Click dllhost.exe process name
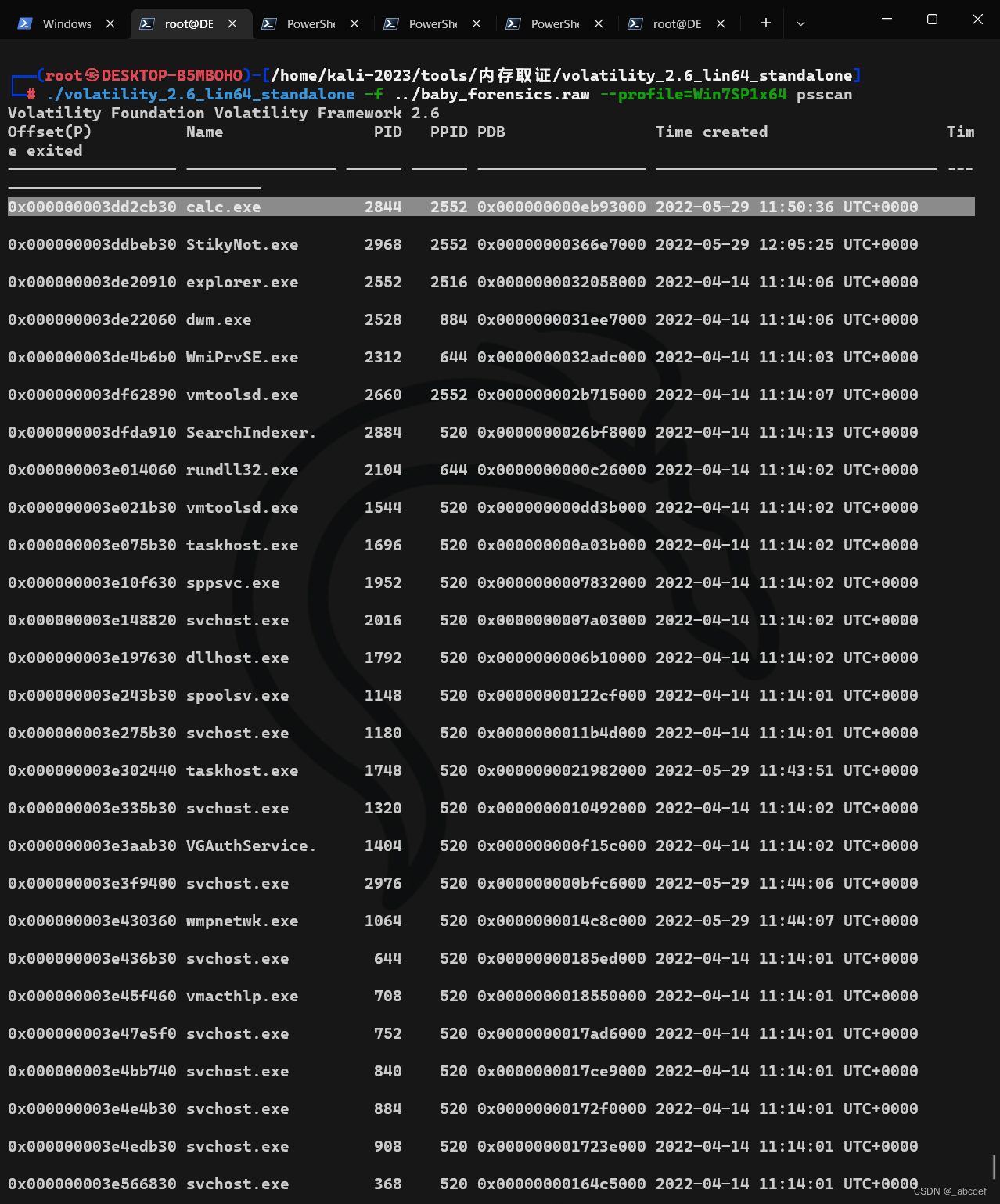1000x1204 pixels. (237, 658)
